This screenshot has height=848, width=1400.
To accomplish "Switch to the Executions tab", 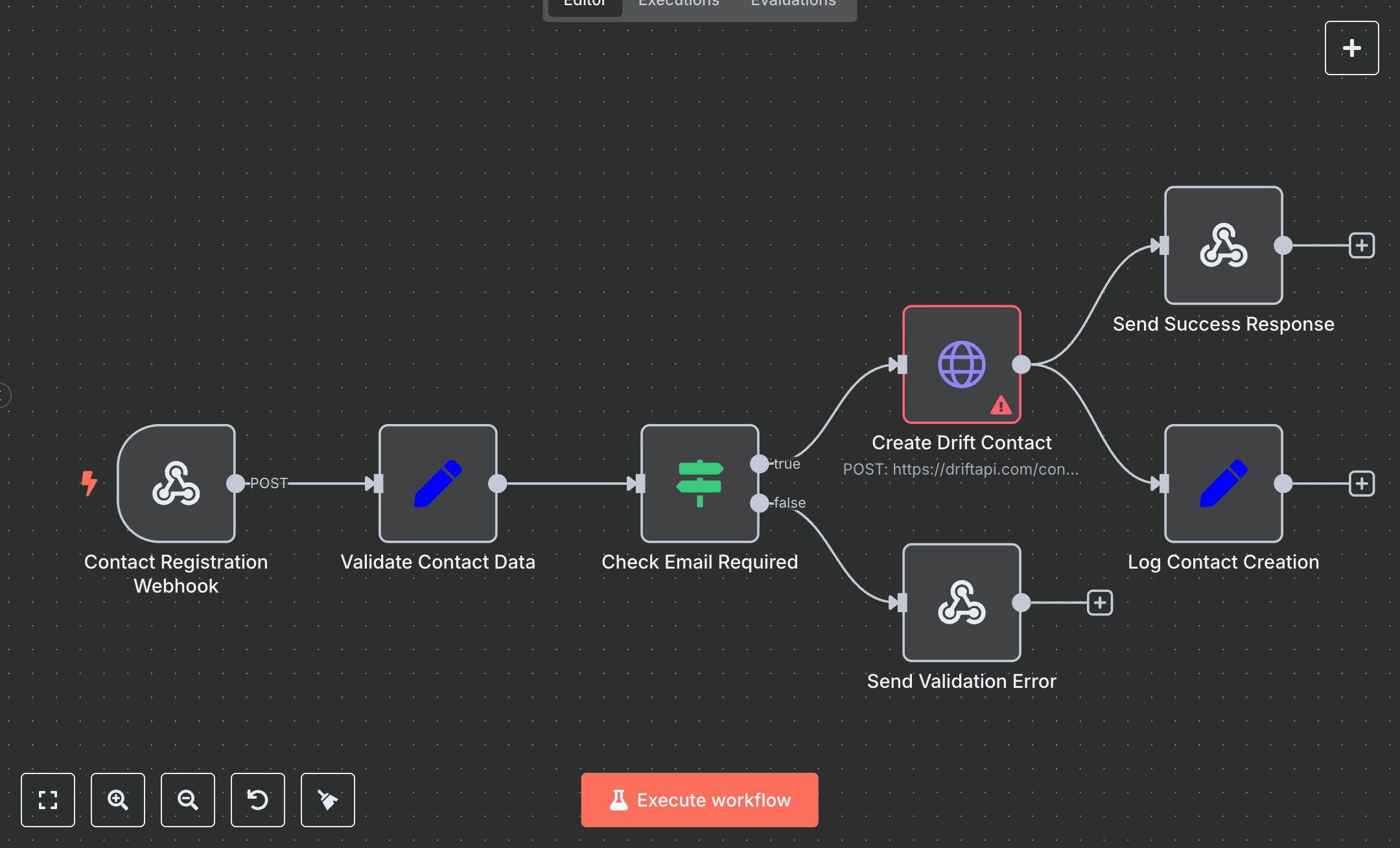I will pos(678,5).
